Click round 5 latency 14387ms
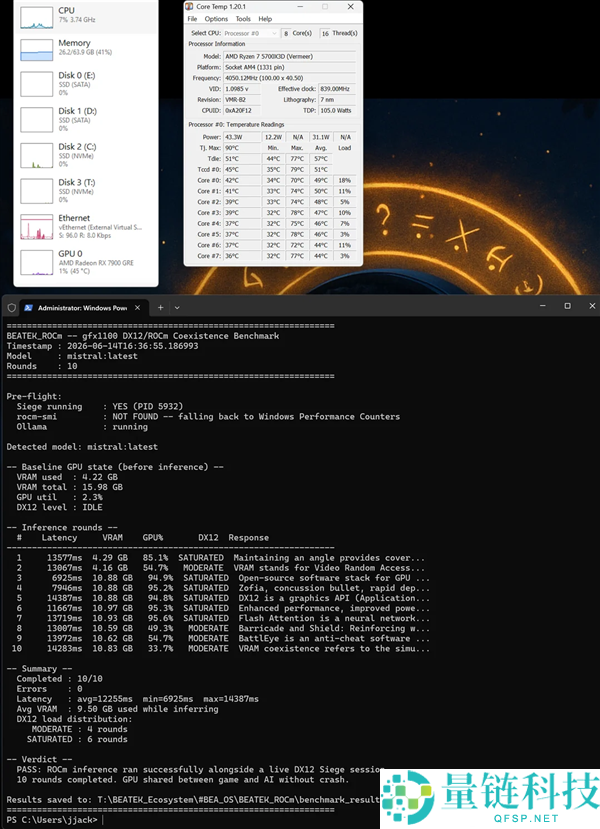Image resolution: width=600 pixels, height=829 pixels. (x=64, y=598)
